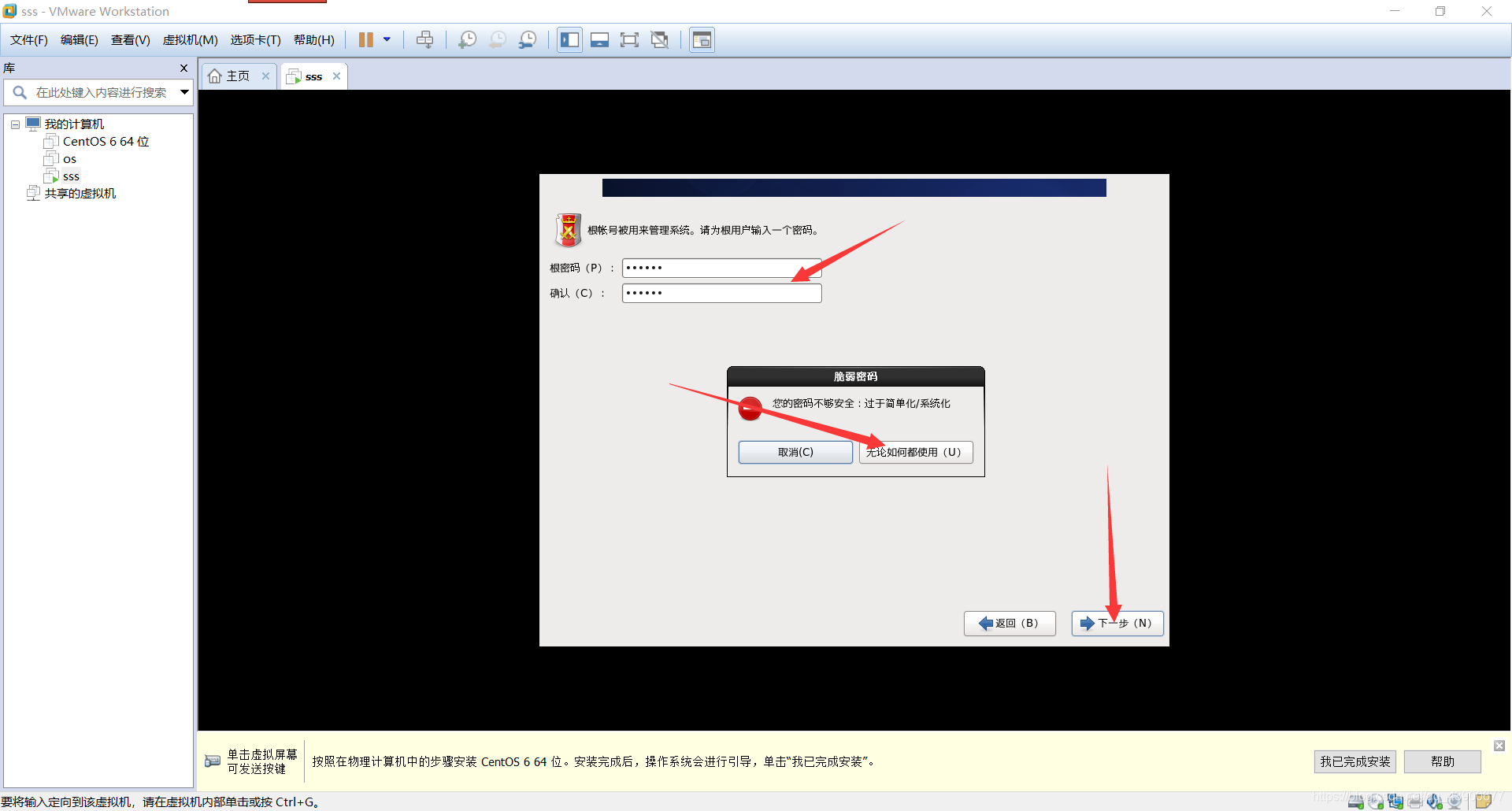
Task: Click the CD/DVD drive status icon
Action: point(1376,802)
